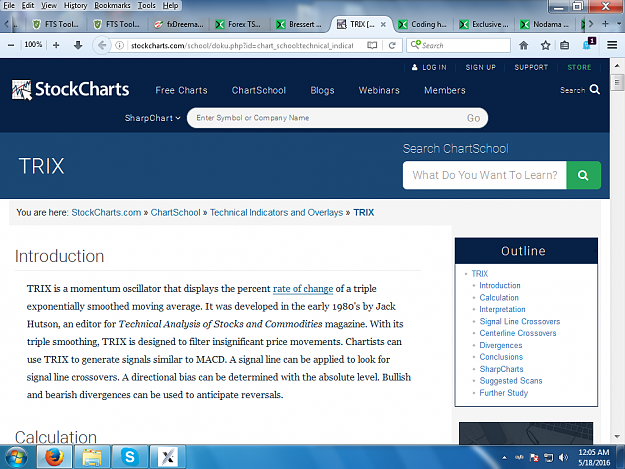Open ChartSchool navigation item

click(x=259, y=90)
